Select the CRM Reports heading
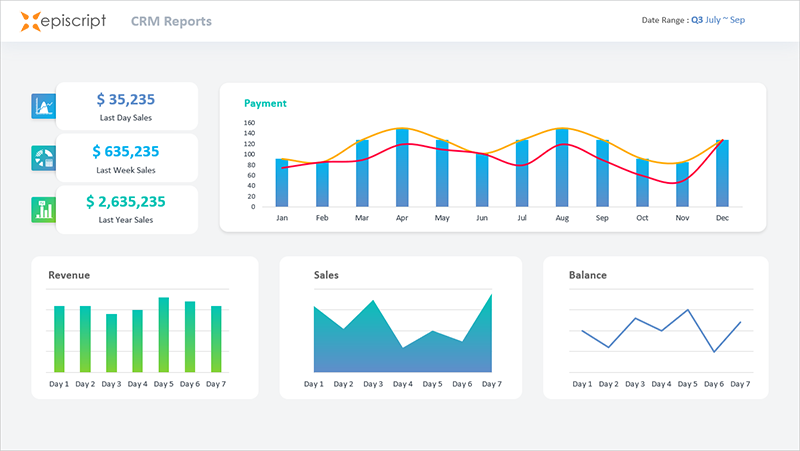Viewport: 800px width, 451px height. 171,21
